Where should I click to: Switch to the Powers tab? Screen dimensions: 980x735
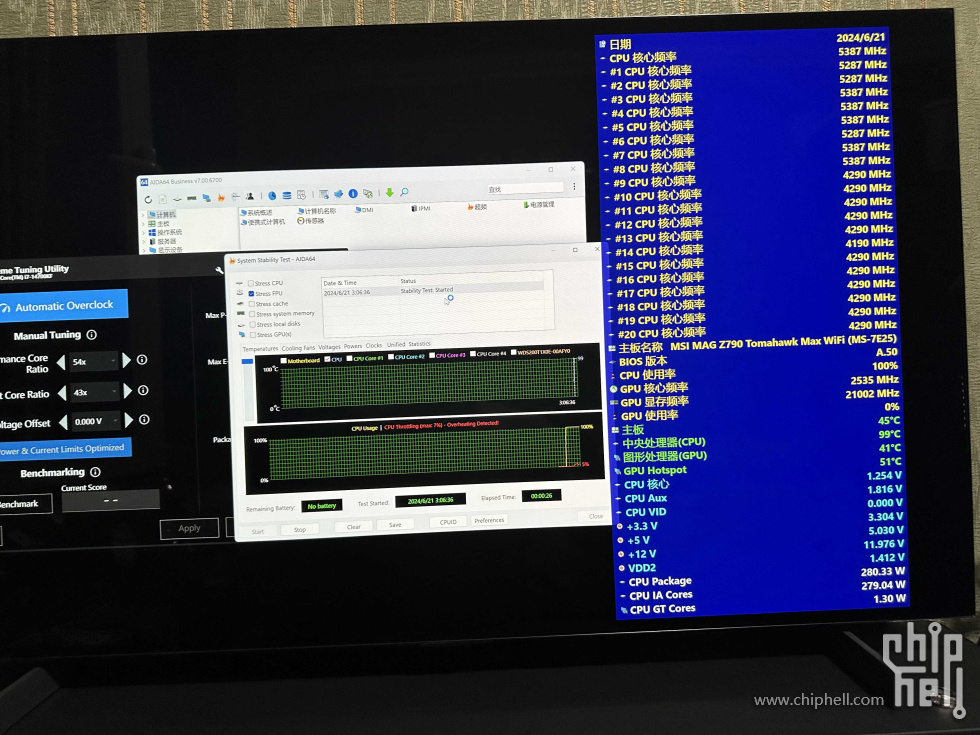(352, 346)
